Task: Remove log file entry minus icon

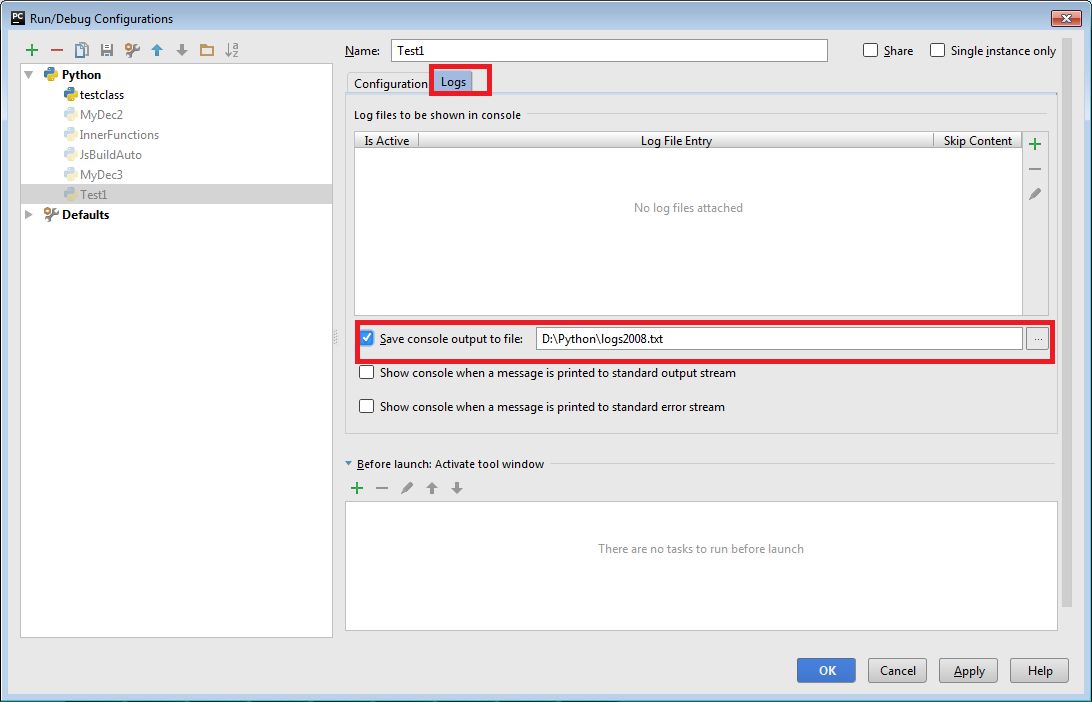Action: (x=1035, y=169)
